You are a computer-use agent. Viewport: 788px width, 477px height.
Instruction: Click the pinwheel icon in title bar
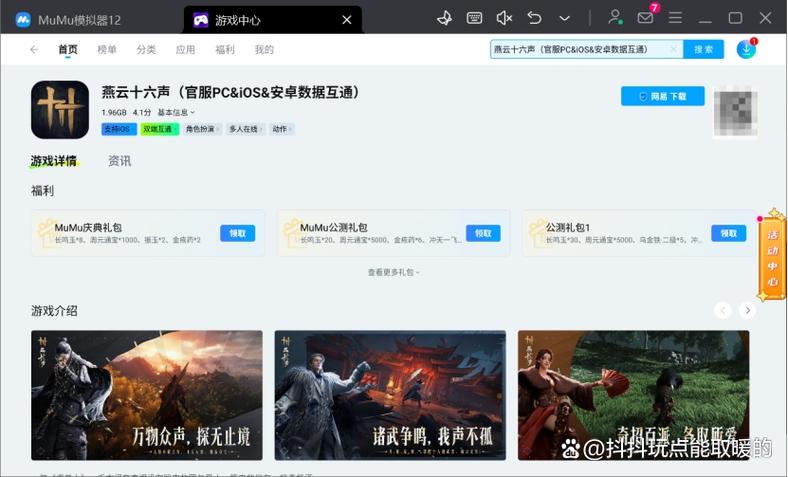[444, 19]
